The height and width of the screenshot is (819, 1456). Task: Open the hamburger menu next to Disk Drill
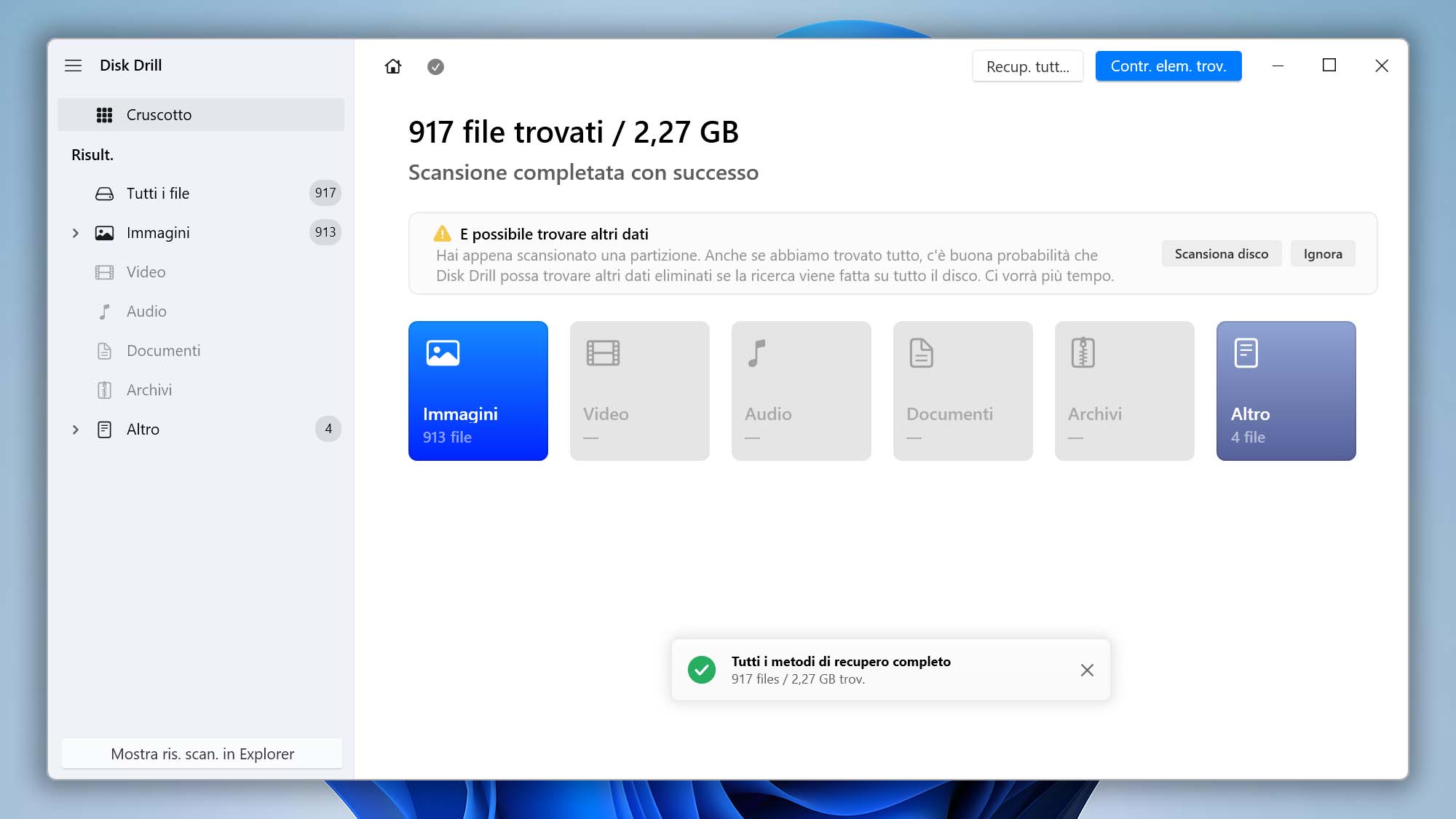(x=74, y=66)
